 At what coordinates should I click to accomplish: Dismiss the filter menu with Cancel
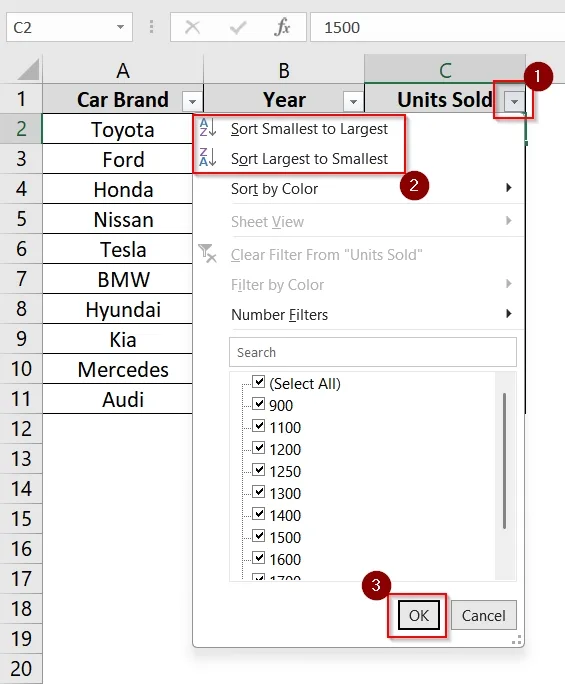483,615
